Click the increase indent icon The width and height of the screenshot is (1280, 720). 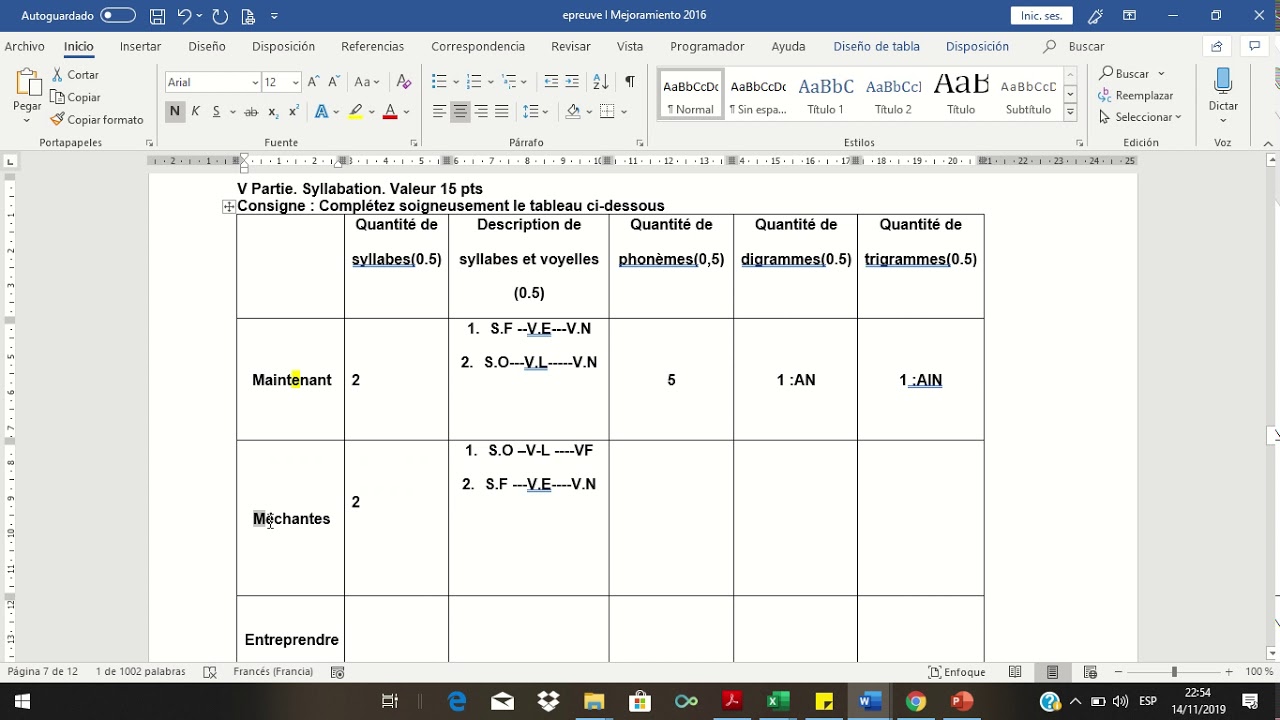pyautogui.click(x=572, y=82)
